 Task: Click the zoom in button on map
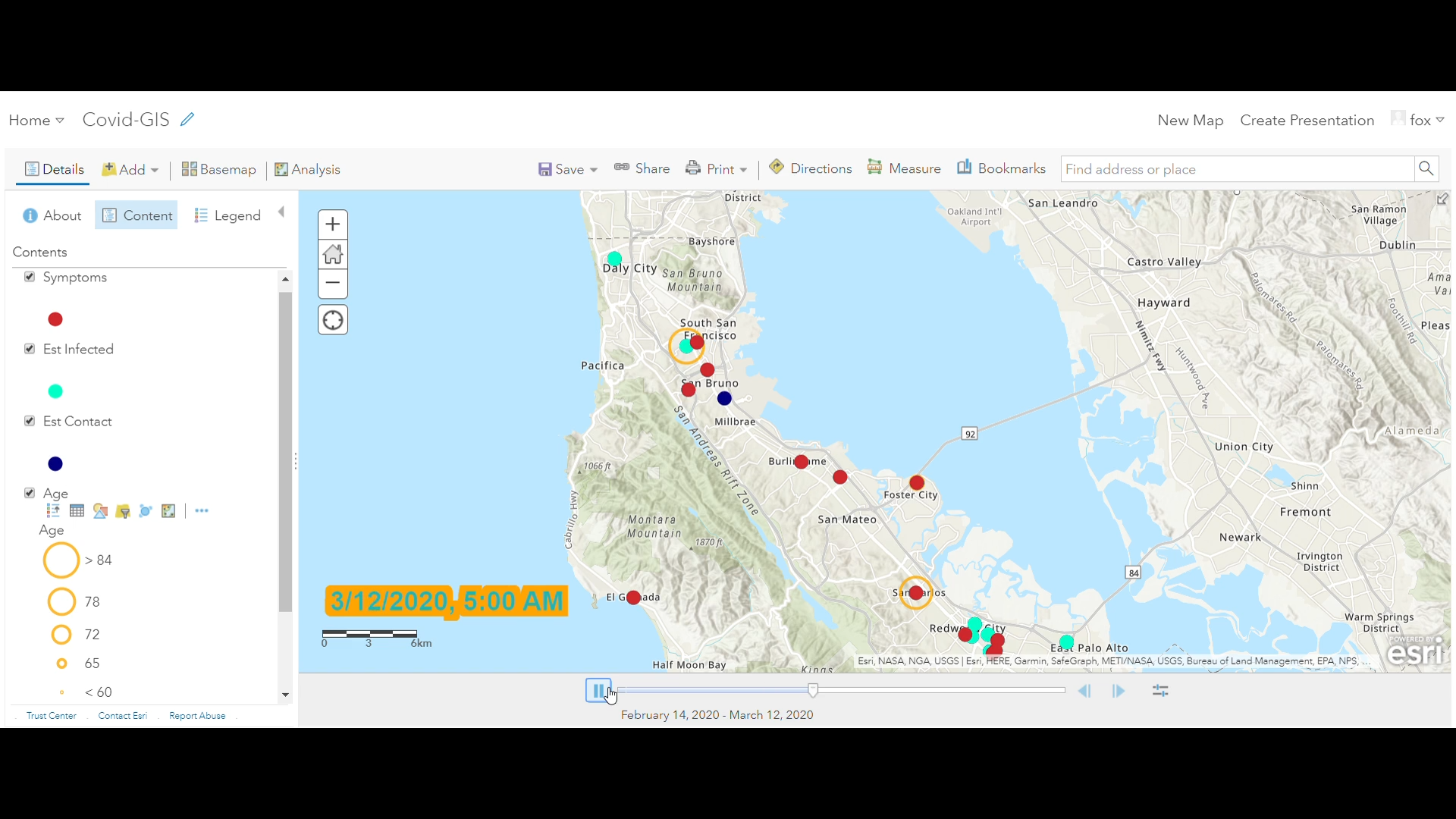[333, 222]
